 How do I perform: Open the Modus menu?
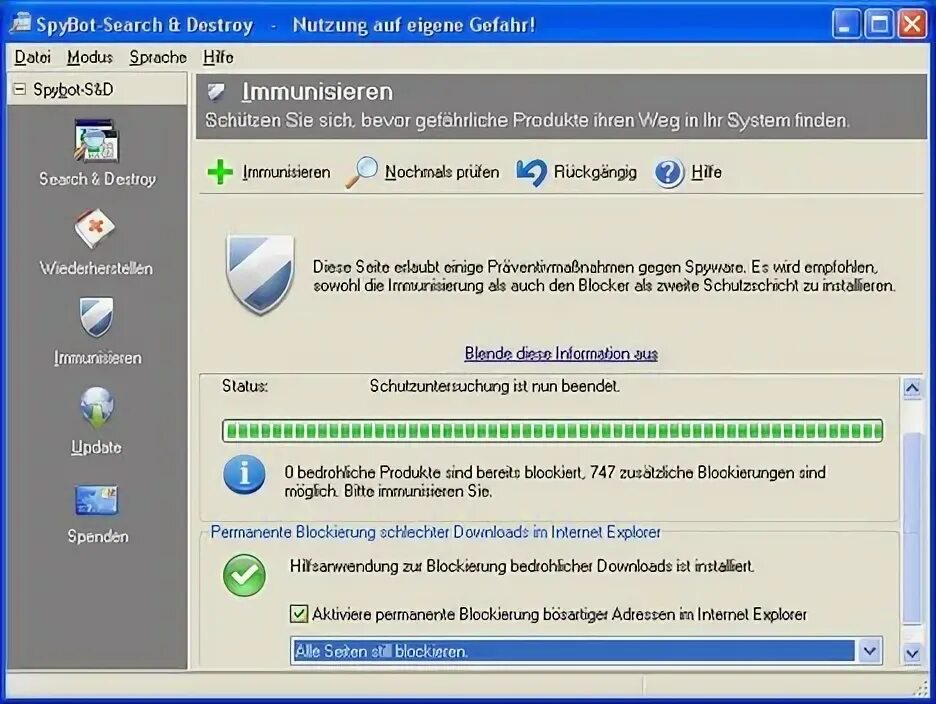[90, 57]
